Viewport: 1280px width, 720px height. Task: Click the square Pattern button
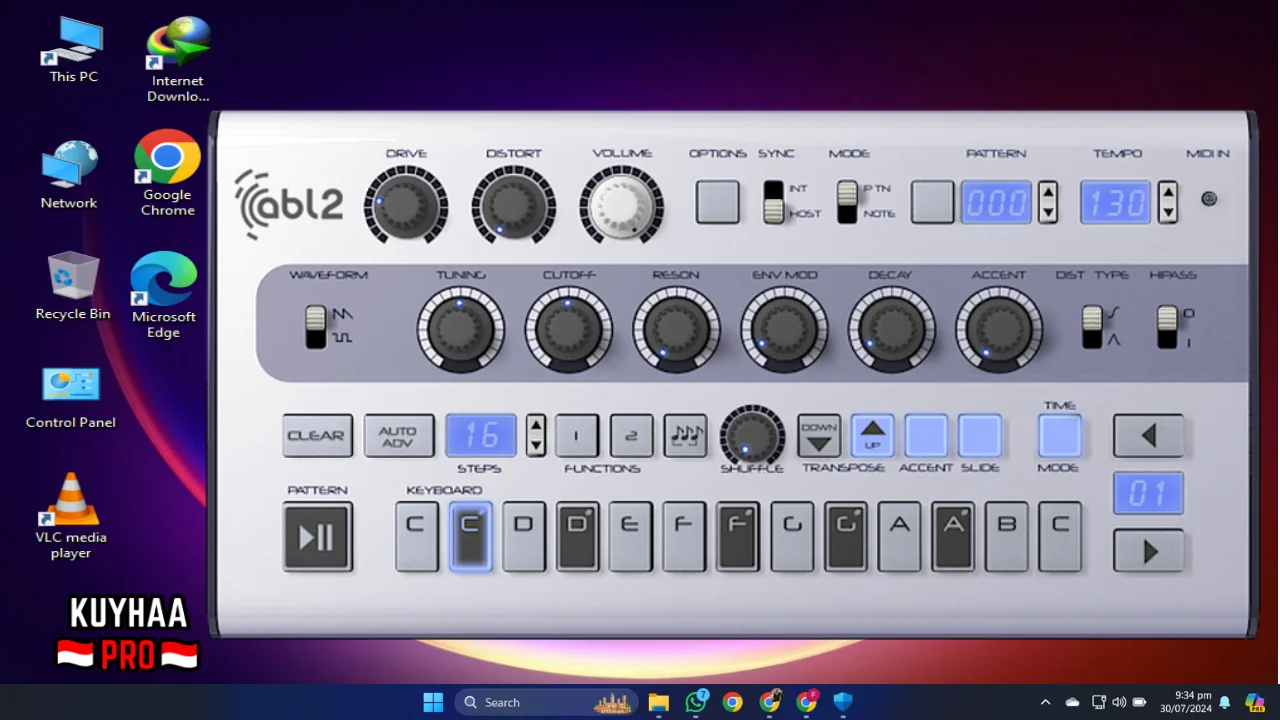[933, 202]
